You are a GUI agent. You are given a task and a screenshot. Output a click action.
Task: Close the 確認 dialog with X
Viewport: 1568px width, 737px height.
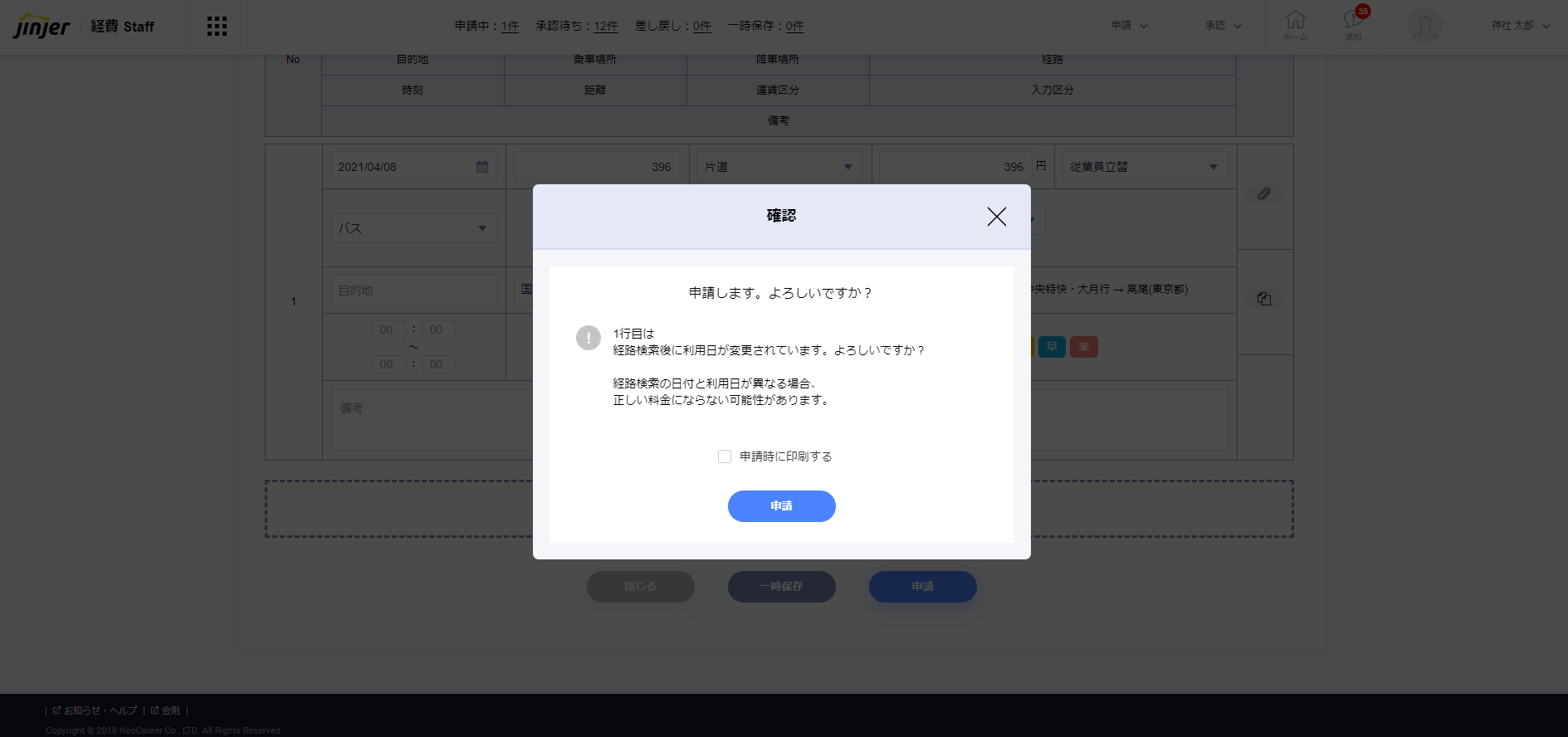pyautogui.click(x=996, y=217)
